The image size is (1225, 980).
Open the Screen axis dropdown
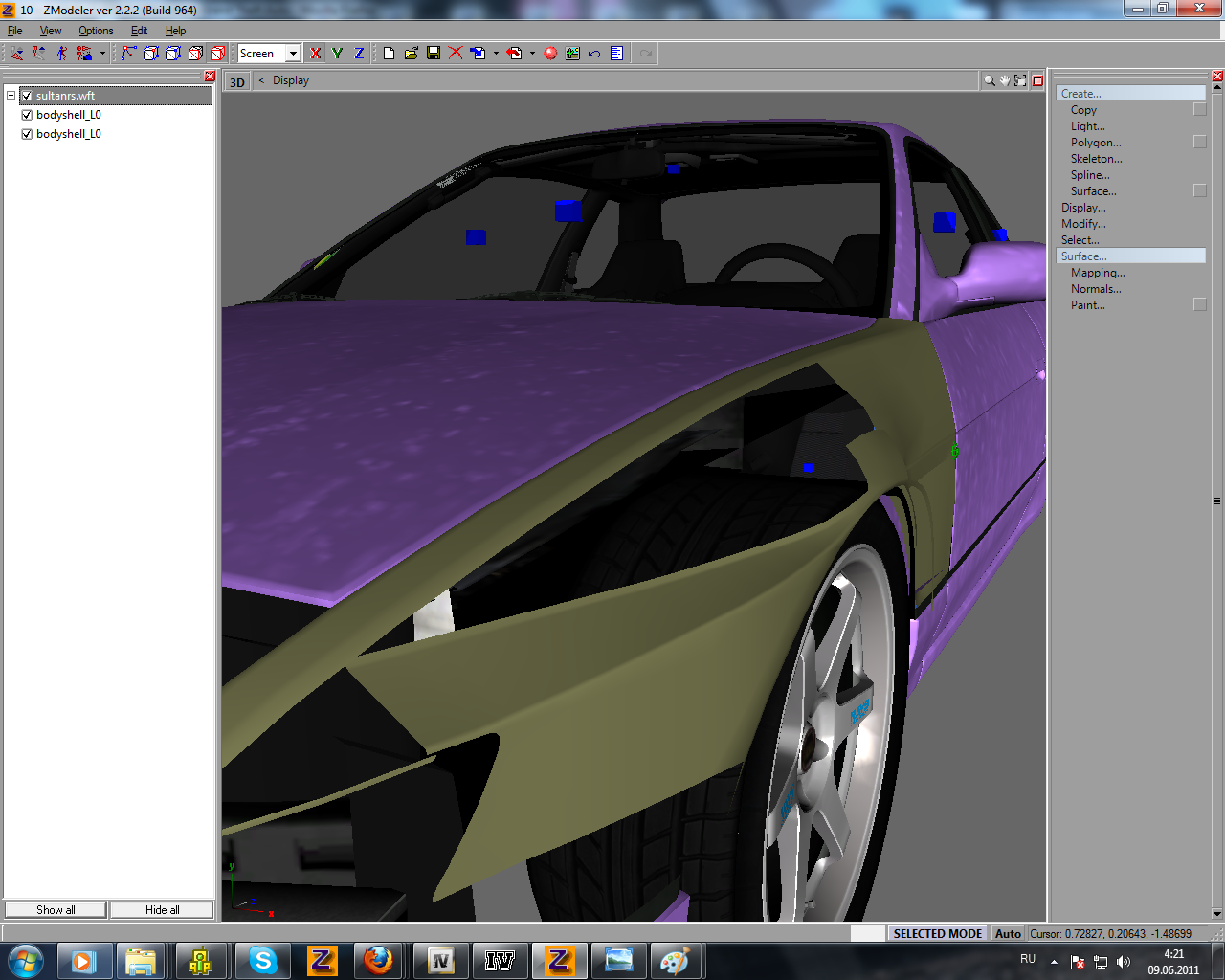(293, 54)
